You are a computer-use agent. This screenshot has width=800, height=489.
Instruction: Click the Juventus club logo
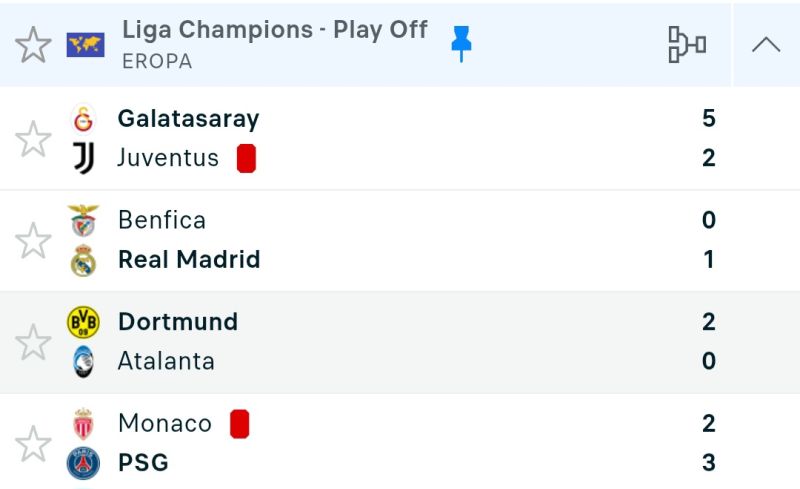pos(84,158)
